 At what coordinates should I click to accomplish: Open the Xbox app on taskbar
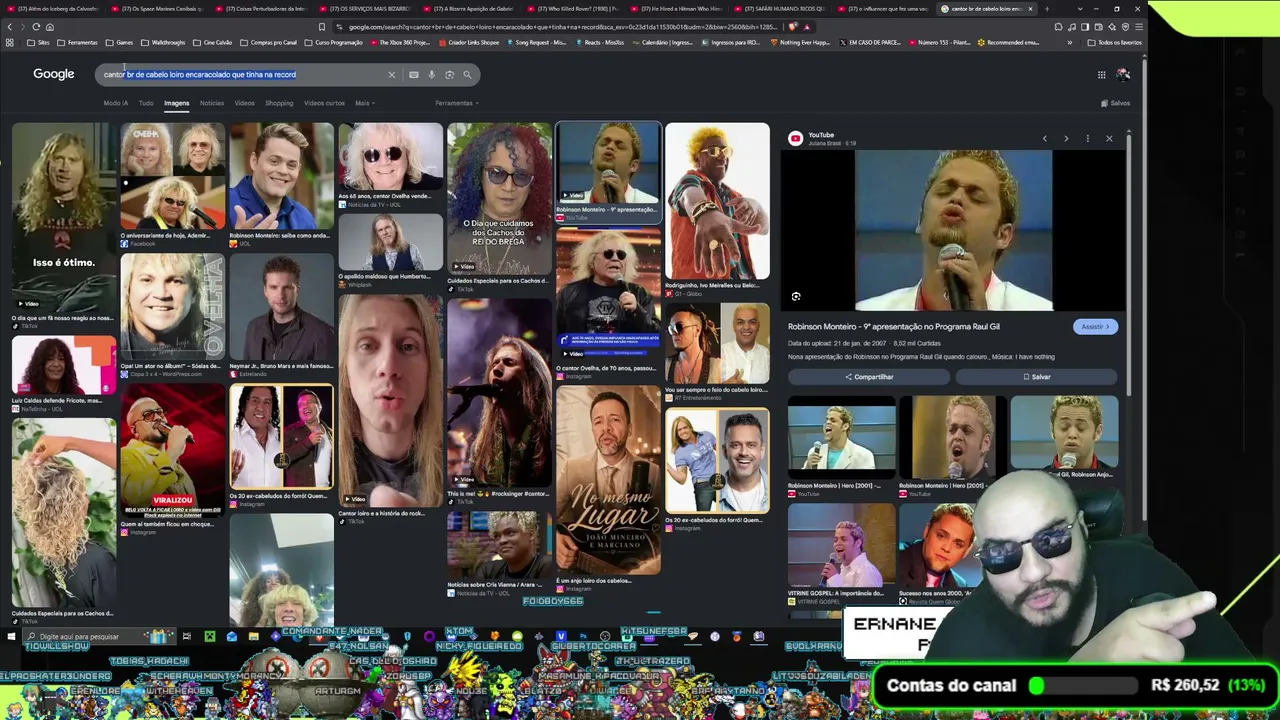[x=210, y=636]
